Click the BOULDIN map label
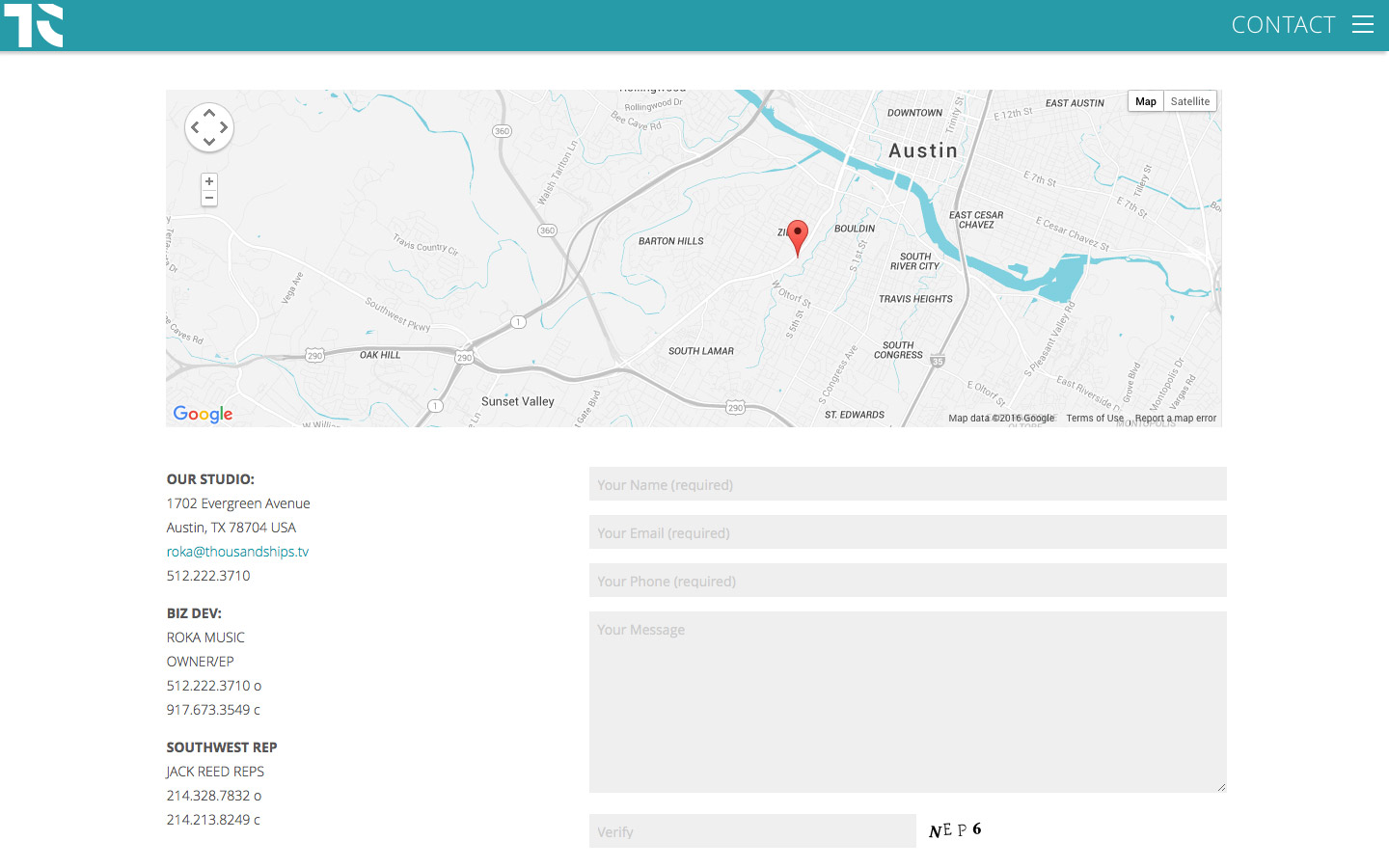The image size is (1389, 868). coord(855,229)
